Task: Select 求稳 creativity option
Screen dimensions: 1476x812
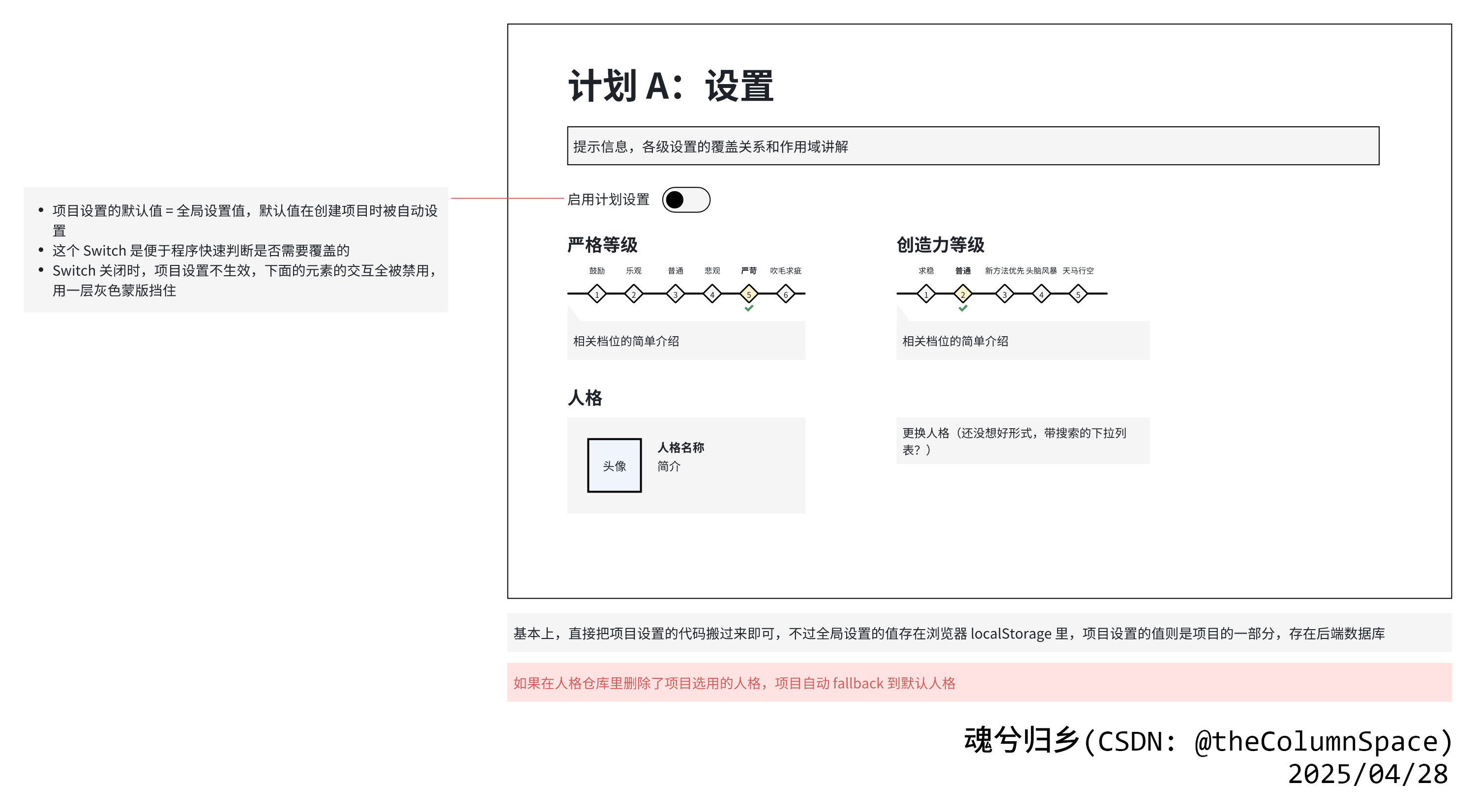Action: pos(926,294)
